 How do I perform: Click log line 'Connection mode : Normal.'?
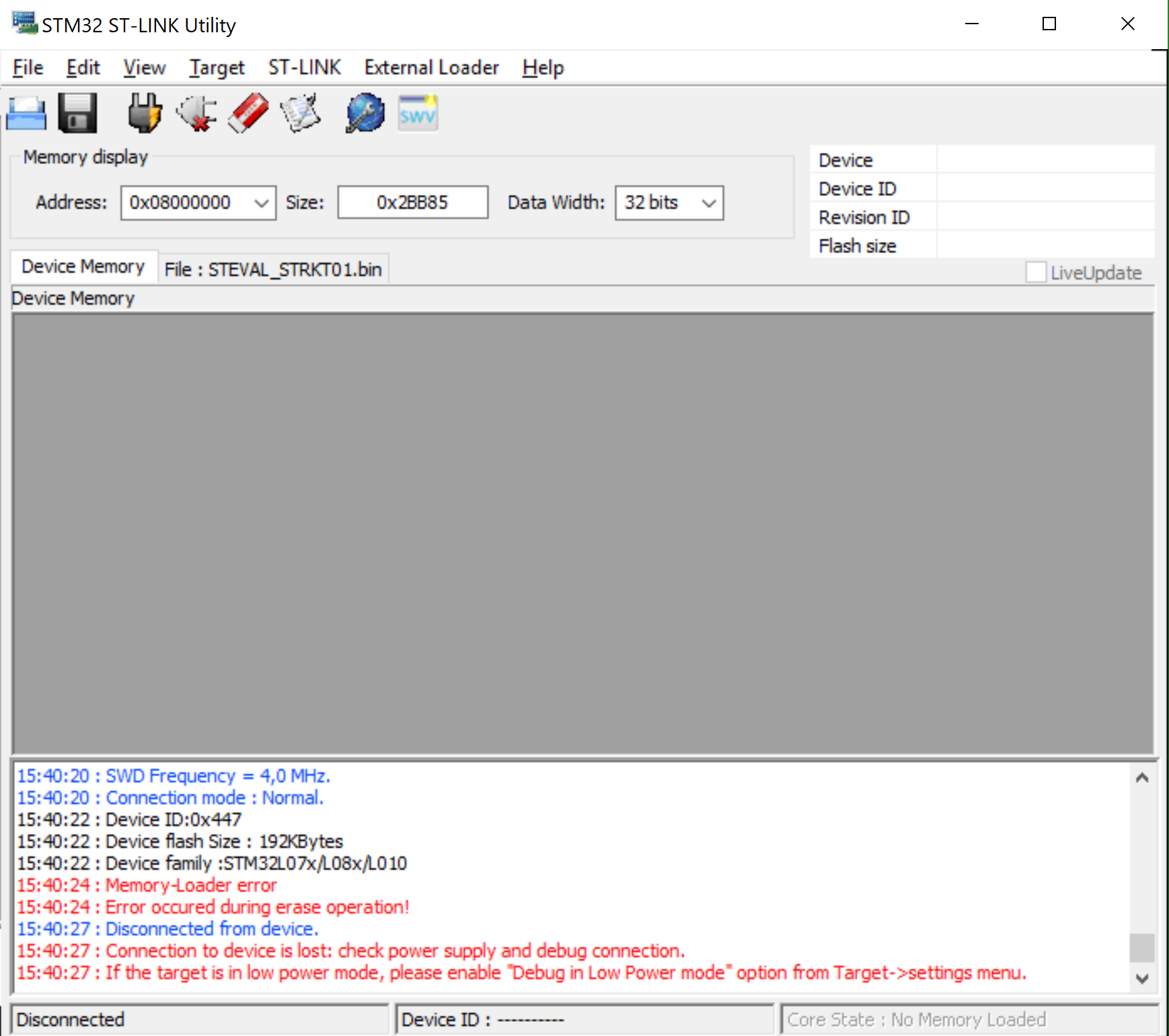click(x=170, y=798)
